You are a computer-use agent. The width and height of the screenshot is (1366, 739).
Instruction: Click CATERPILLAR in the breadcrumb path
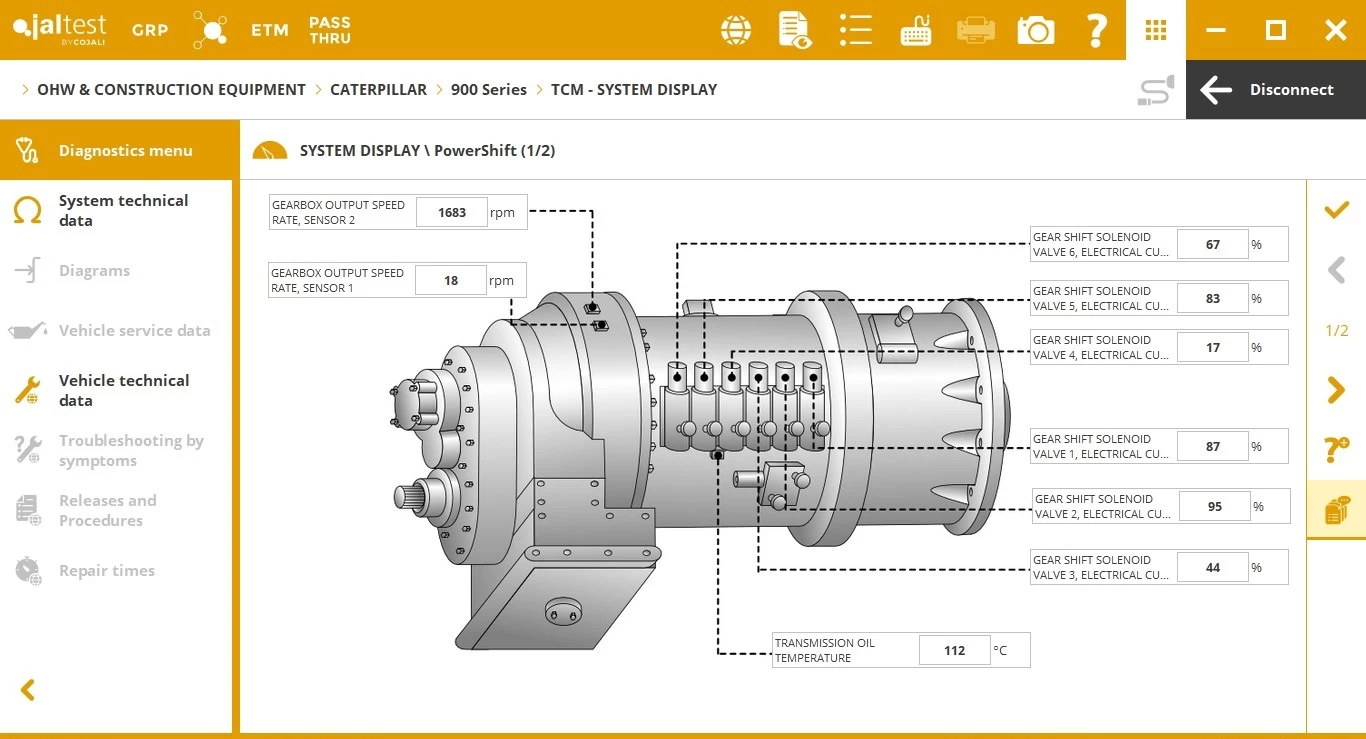378,90
